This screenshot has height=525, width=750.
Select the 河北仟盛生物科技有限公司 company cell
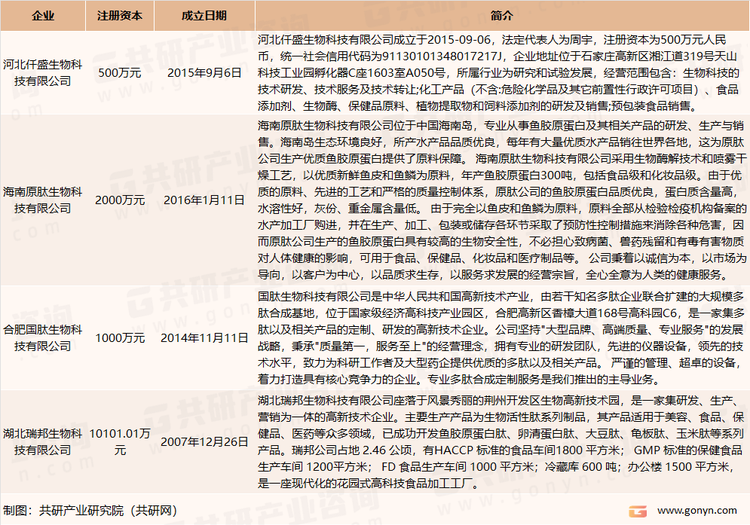coord(43,73)
